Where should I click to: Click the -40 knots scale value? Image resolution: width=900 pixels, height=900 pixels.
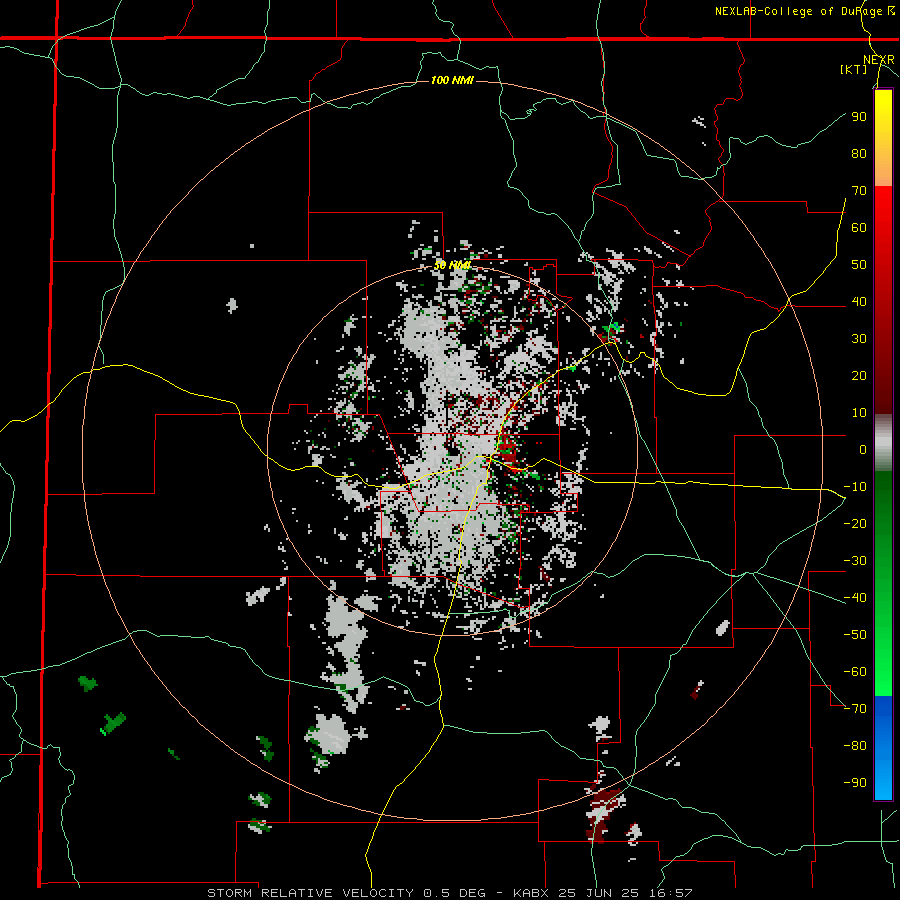[x=855, y=598]
